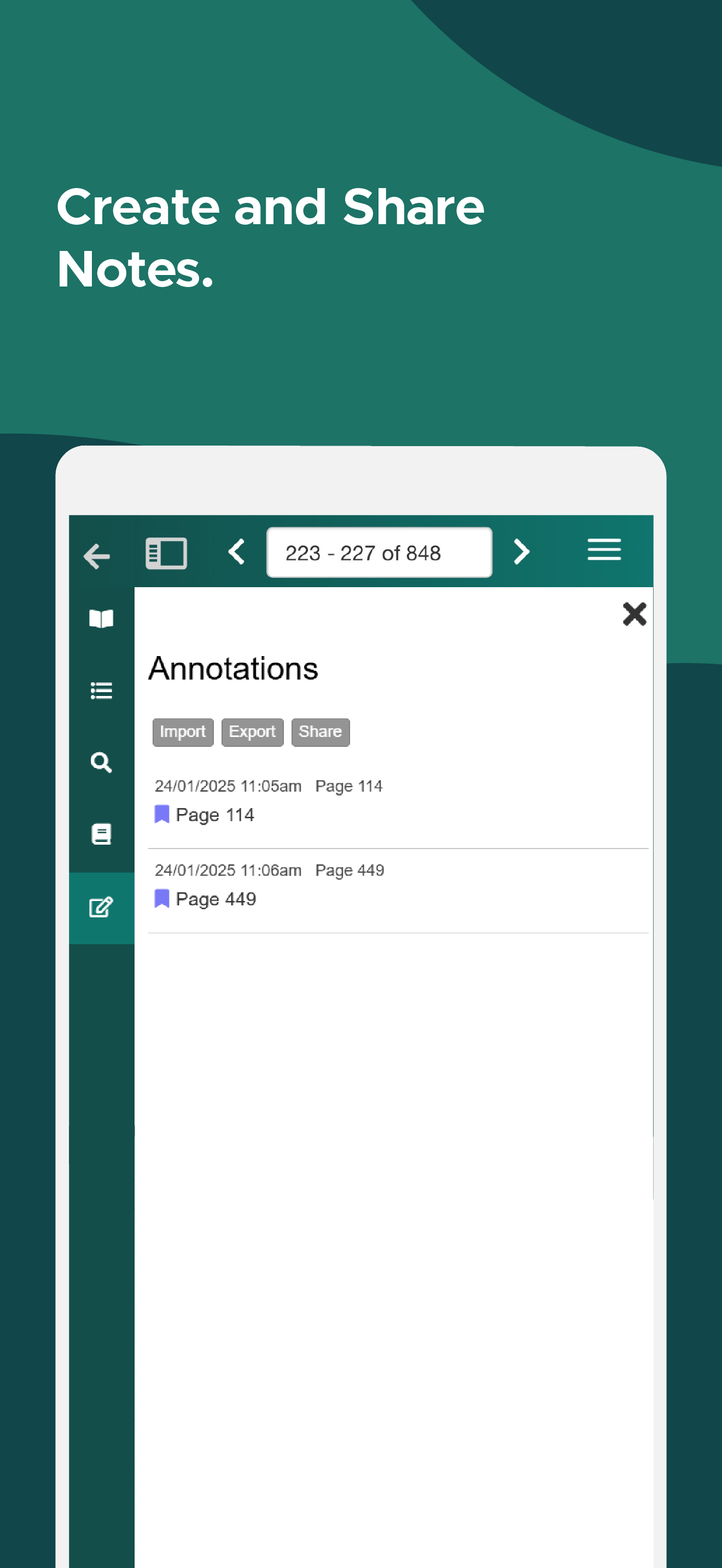Click the purple bookmark icon for Page 114
This screenshot has width=722, height=1568.
[161, 814]
